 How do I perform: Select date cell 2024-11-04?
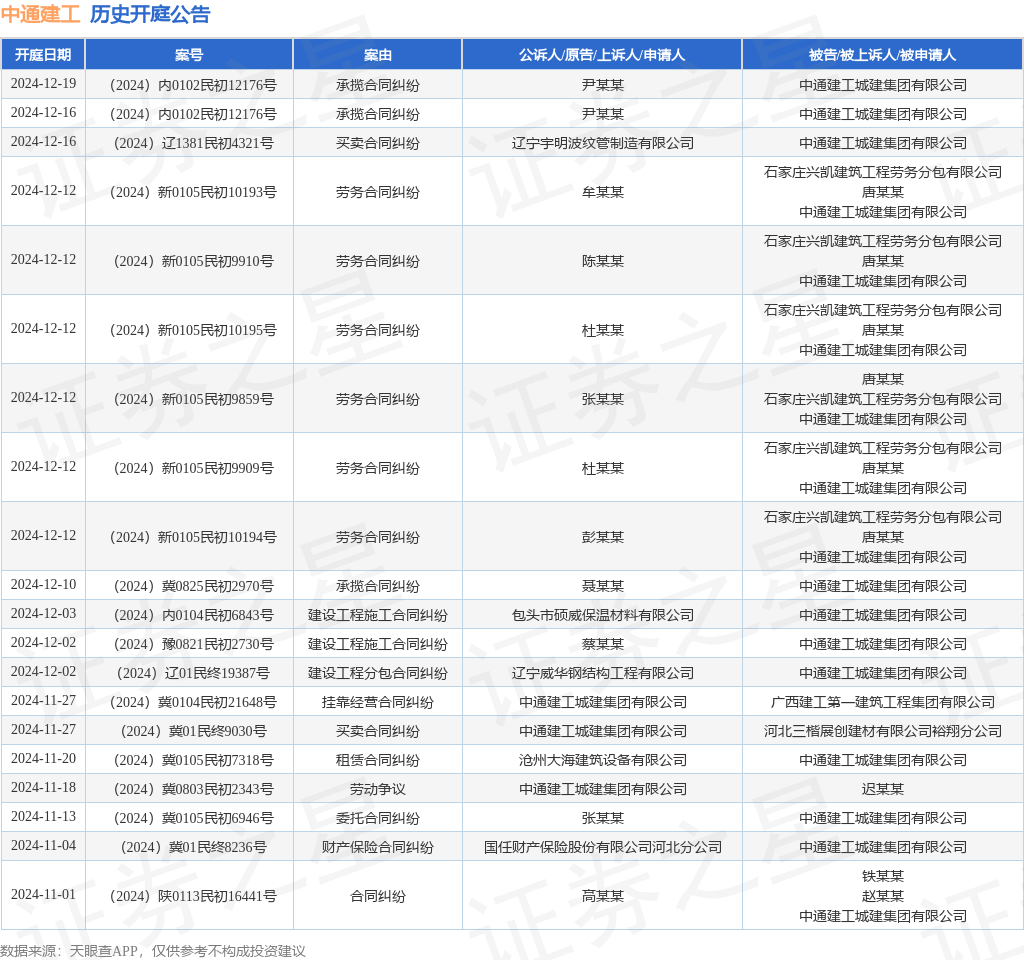tap(43, 846)
